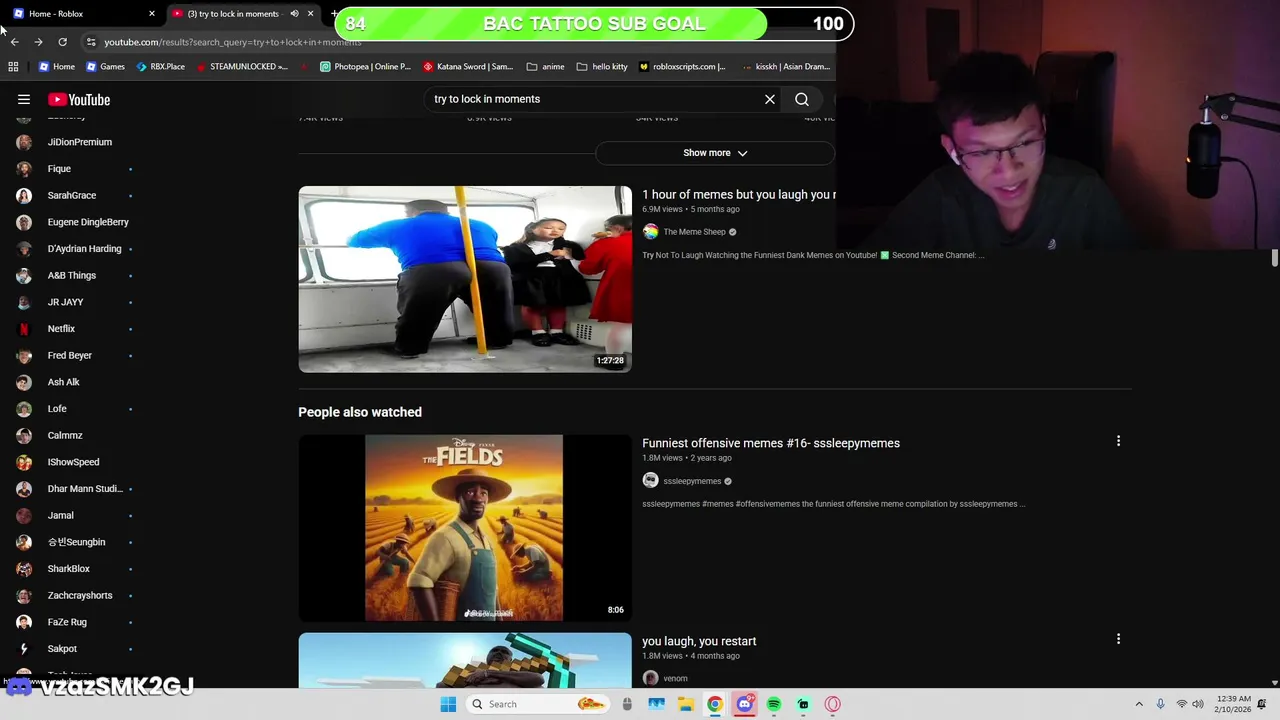Viewport: 1280px width, 720px height.
Task: Reload the current page
Action: tap(62, 42)
